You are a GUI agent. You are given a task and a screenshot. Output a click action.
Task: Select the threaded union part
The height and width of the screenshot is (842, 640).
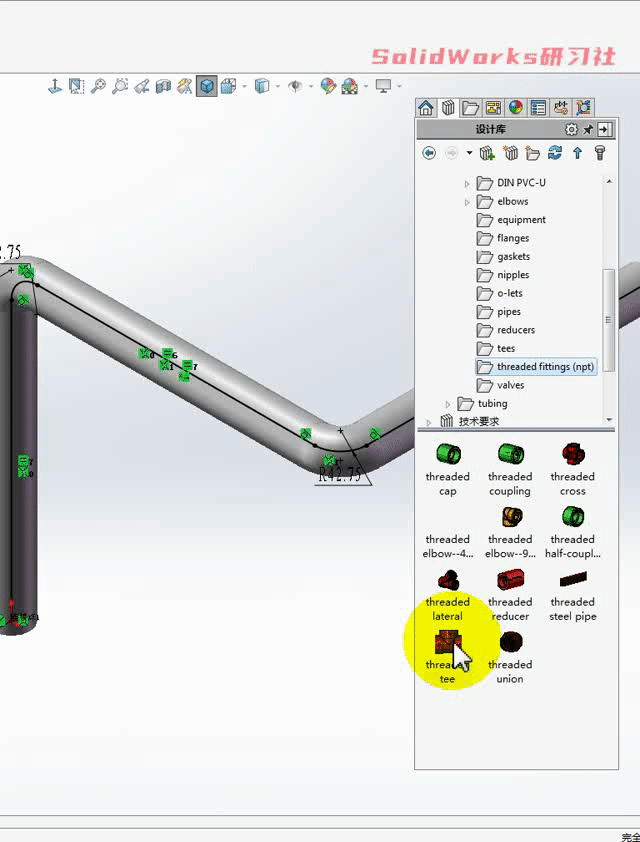(x=510, y=658)
